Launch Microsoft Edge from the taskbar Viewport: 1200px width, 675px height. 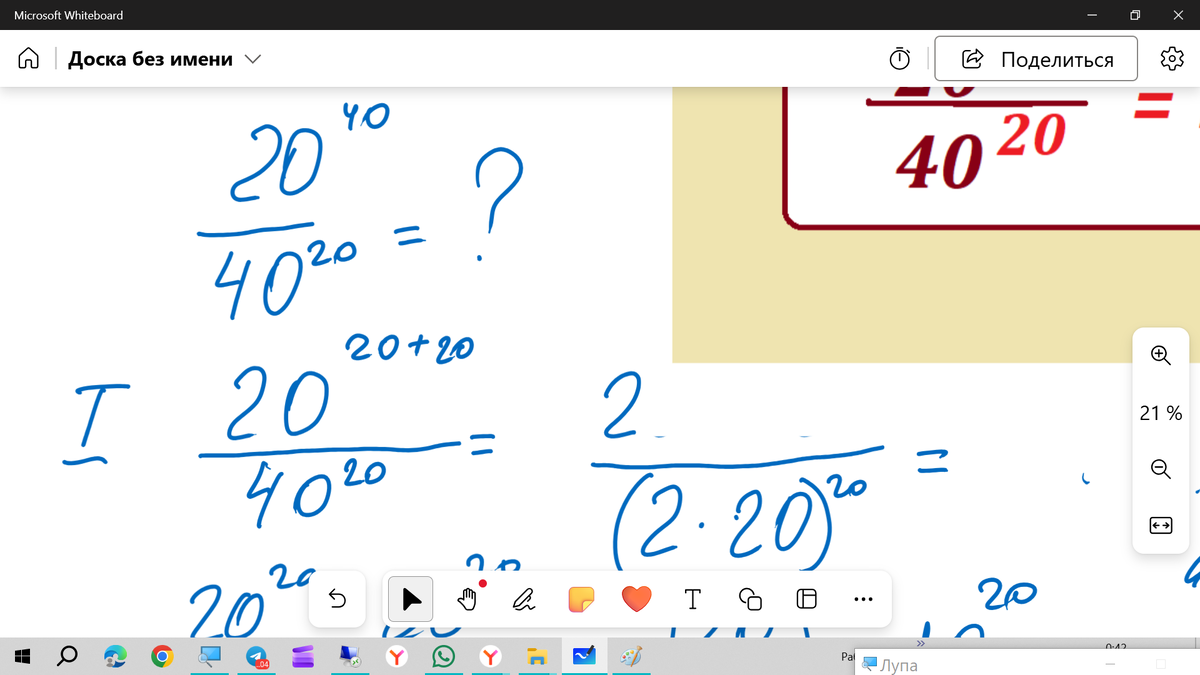[115, 657]
